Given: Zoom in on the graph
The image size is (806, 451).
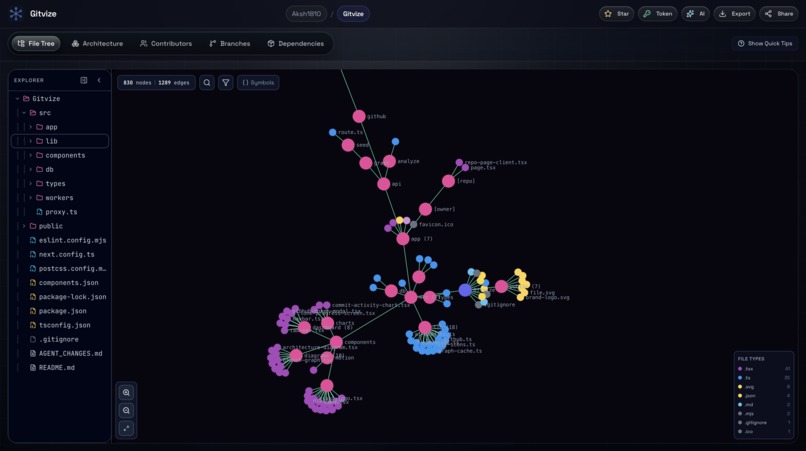Looking at the screenshot, I should [126, 392].
